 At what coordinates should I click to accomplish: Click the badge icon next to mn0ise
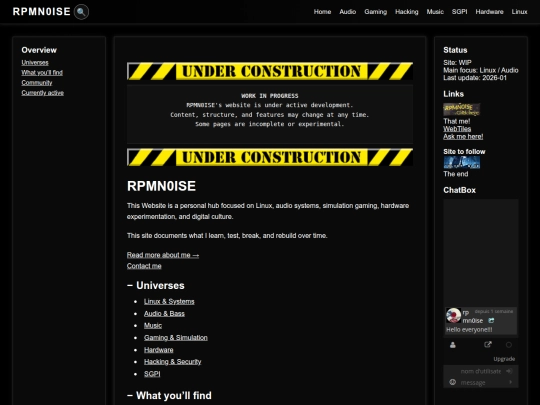[x=491, y=321]
